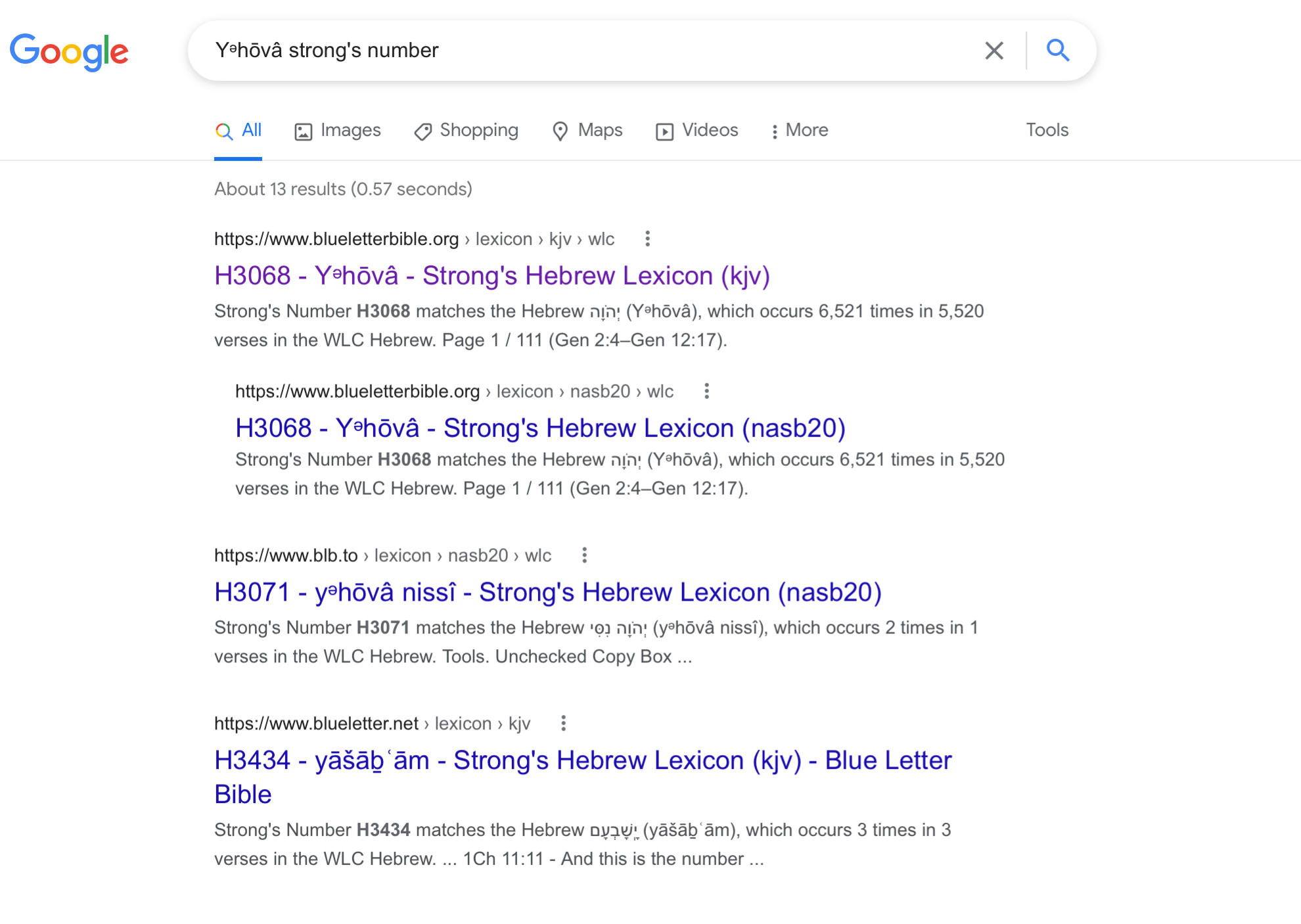Image resolution: width=1301 pixels, height=924 pixels.
Task: Open options for first blueletterbible kjv result
Action: [647, 239]
